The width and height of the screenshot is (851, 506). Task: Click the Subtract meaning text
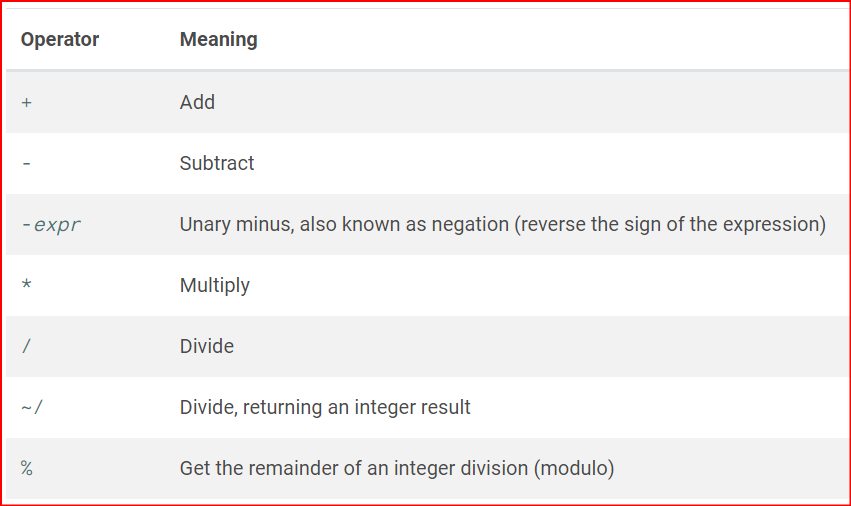pos(217,163)
